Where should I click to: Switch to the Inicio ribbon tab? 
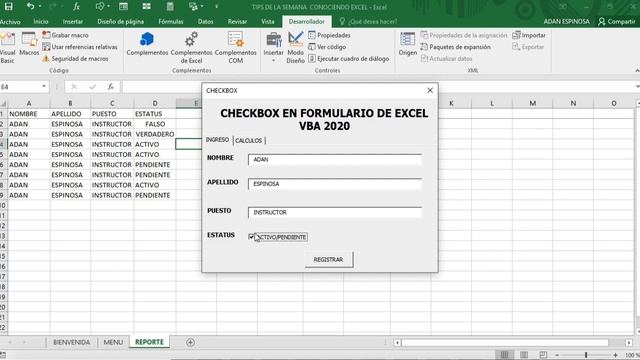click(x=41, y=22)
